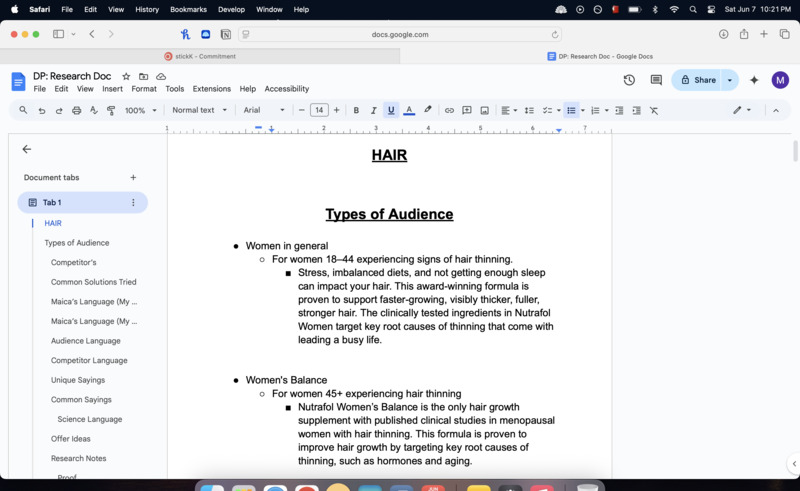Star the DP: Research Doc
Image resolution: width=800 pixels, height=491 pixels.
(126, 77)
